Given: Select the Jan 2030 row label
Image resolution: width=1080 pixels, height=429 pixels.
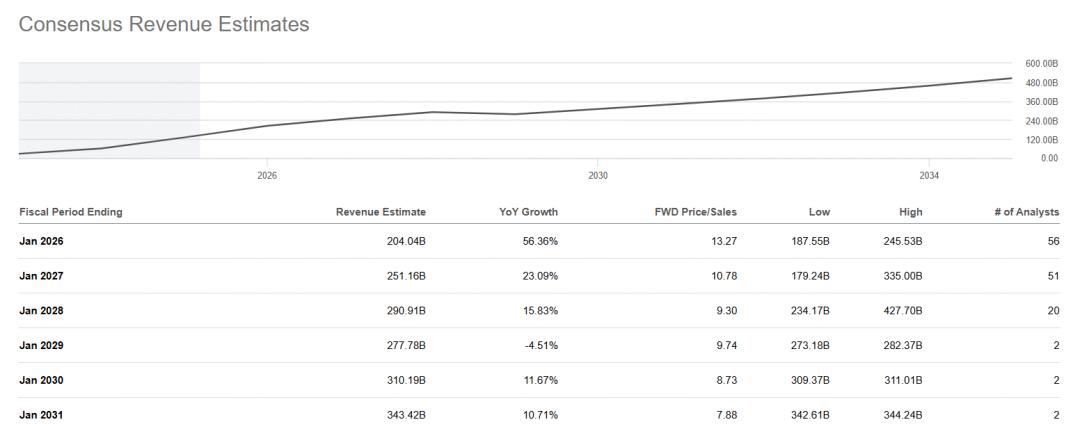Looking at the screenshot, I should pos(39,380).
